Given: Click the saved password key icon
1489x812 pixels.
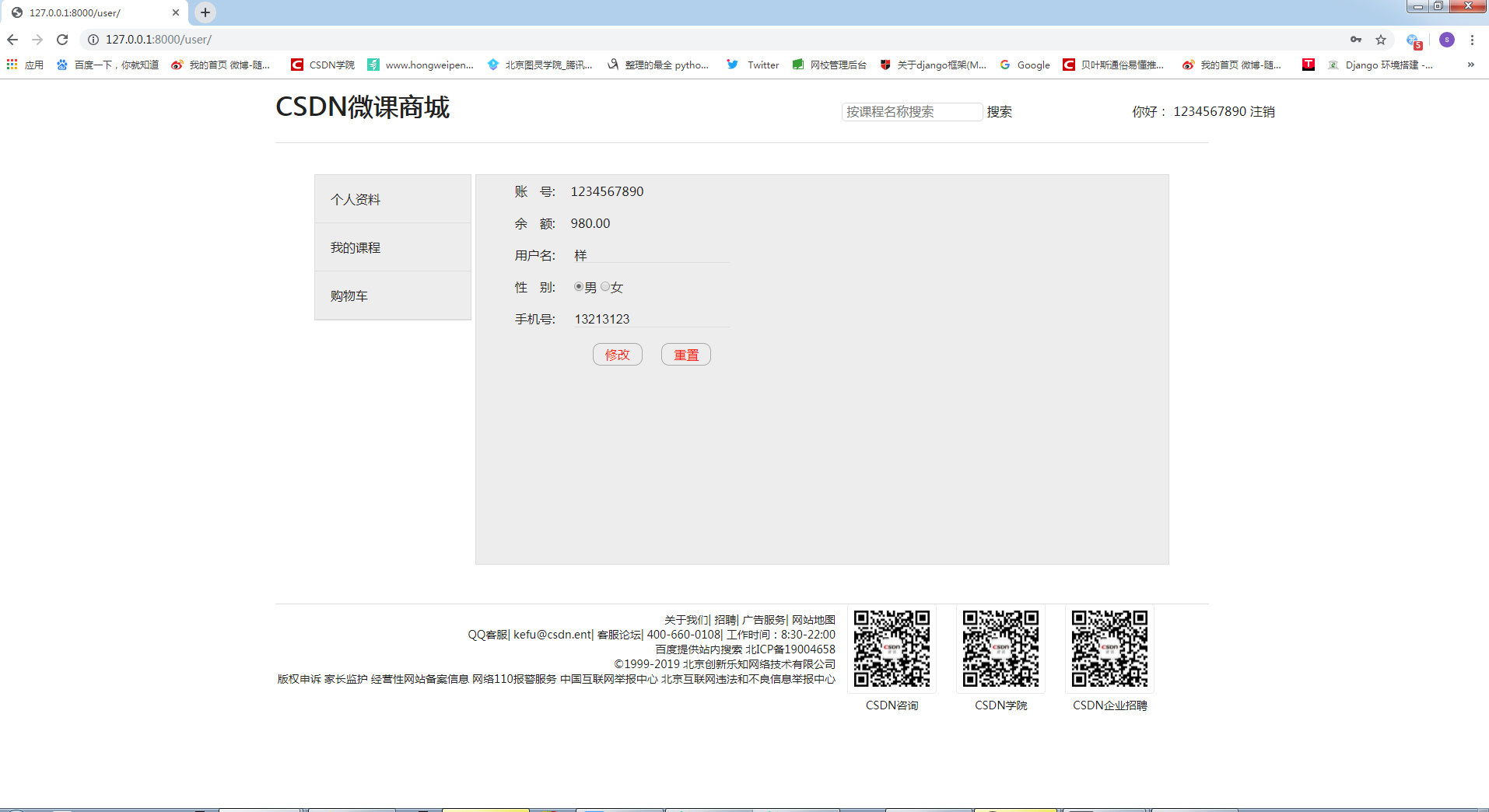Looking at the screenshot, I should [x=1356, y=40].
